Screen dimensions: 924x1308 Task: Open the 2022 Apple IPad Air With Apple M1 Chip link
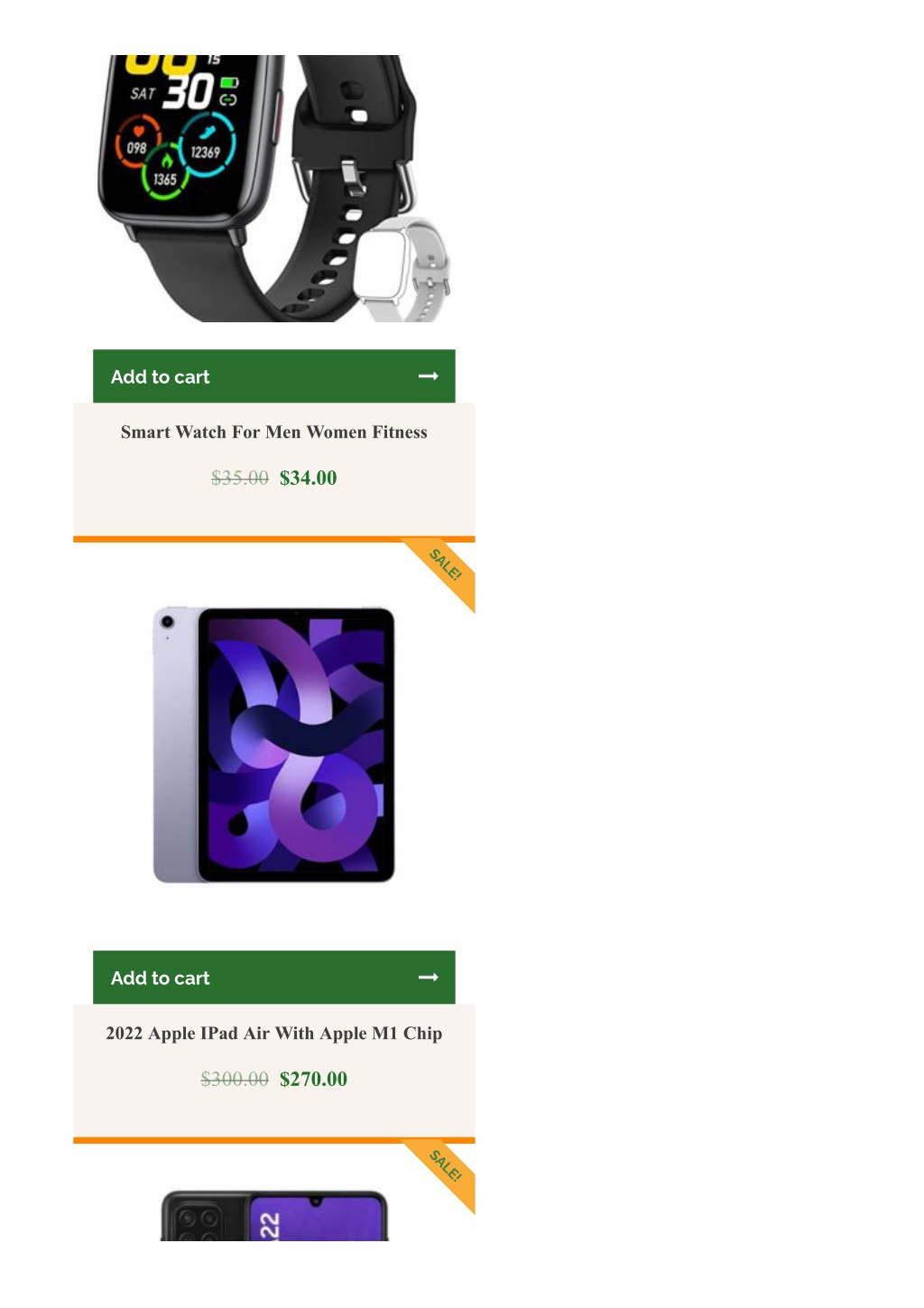point(274,1034)
